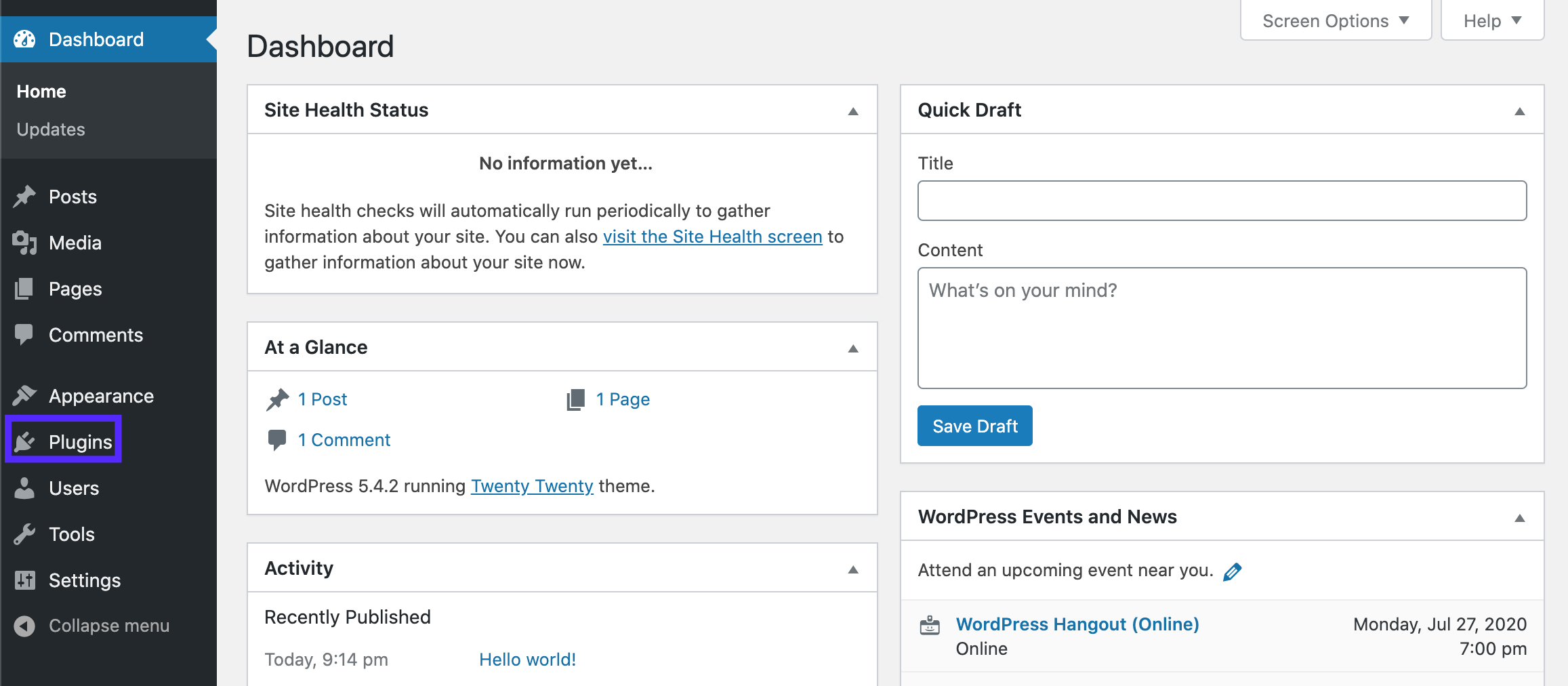The width and height of the screenshot is (1568, 686).
Task: Open the Appearance menu label
Action: (x=102, y=396)
